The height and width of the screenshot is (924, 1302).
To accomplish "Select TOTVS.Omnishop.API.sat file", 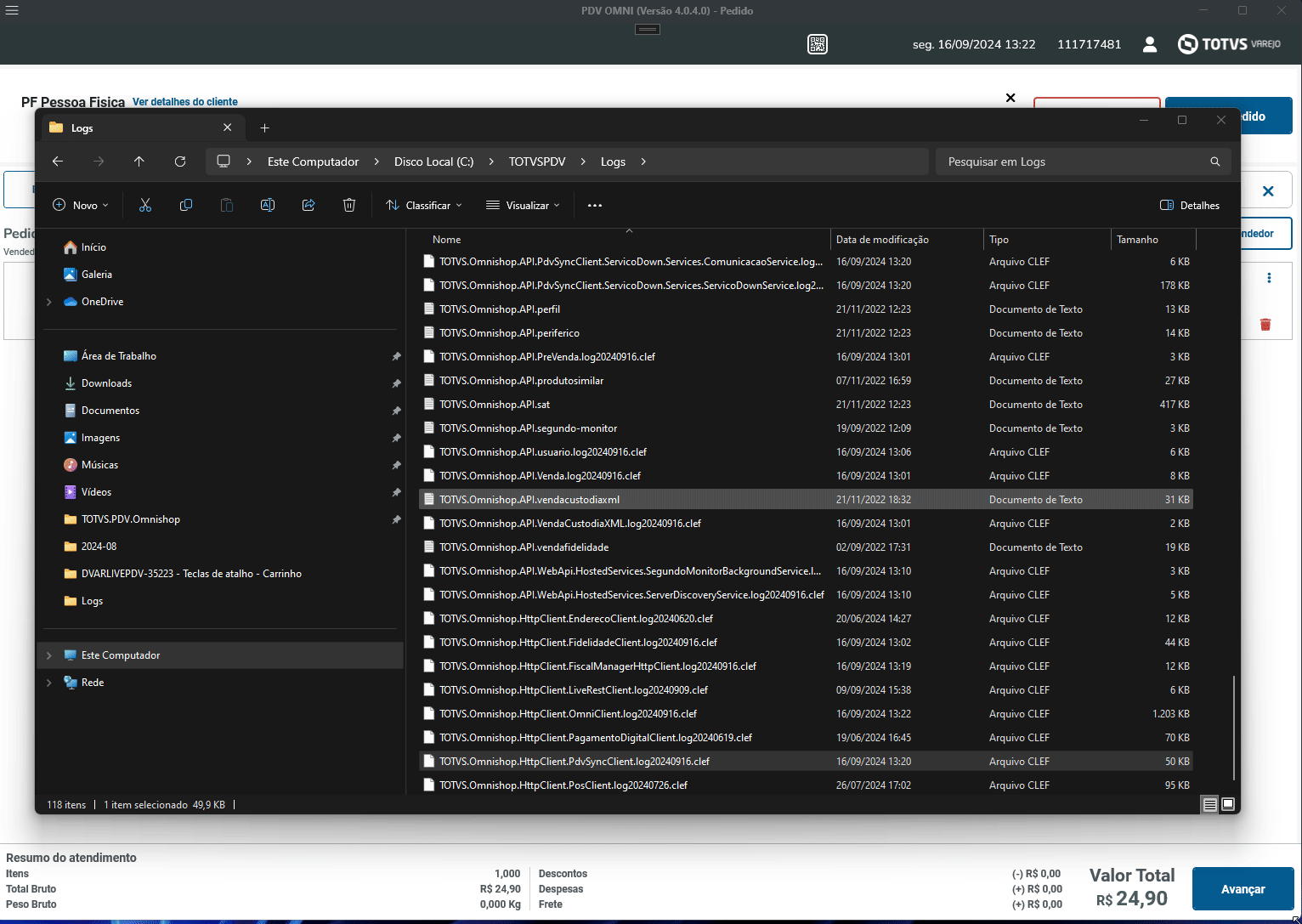I will (806, 405).
